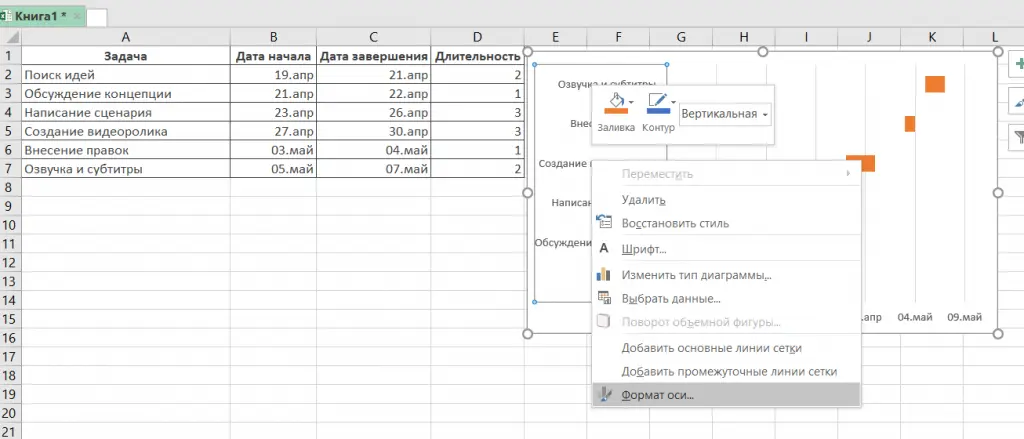The image size is (1024, 439).
Task: Open the Вертикальная chart element dropdown
Action: (725, 114)
